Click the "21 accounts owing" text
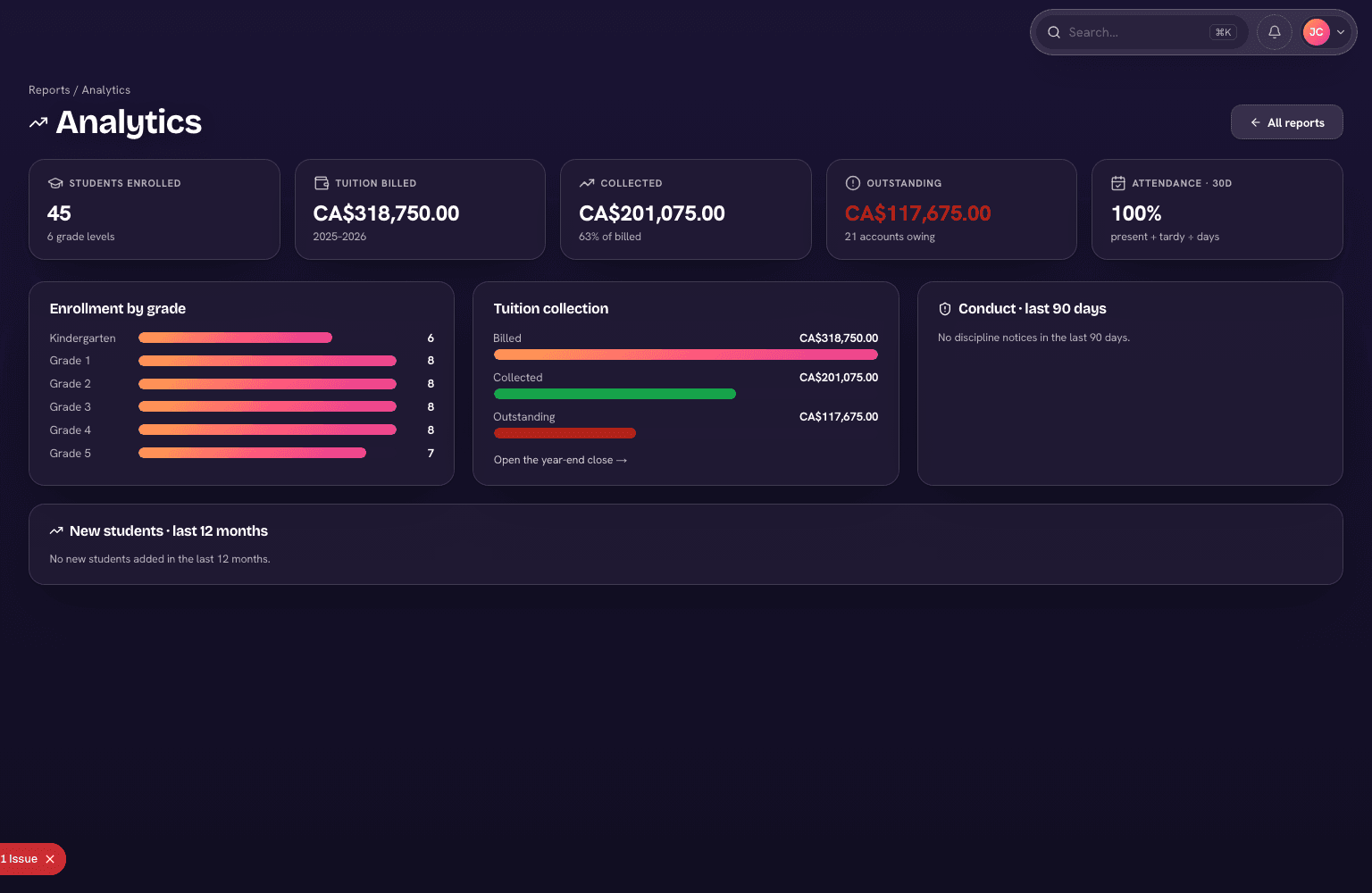Image resolution: width=1372 pixels, height=893 pixels. coord(890,237)
